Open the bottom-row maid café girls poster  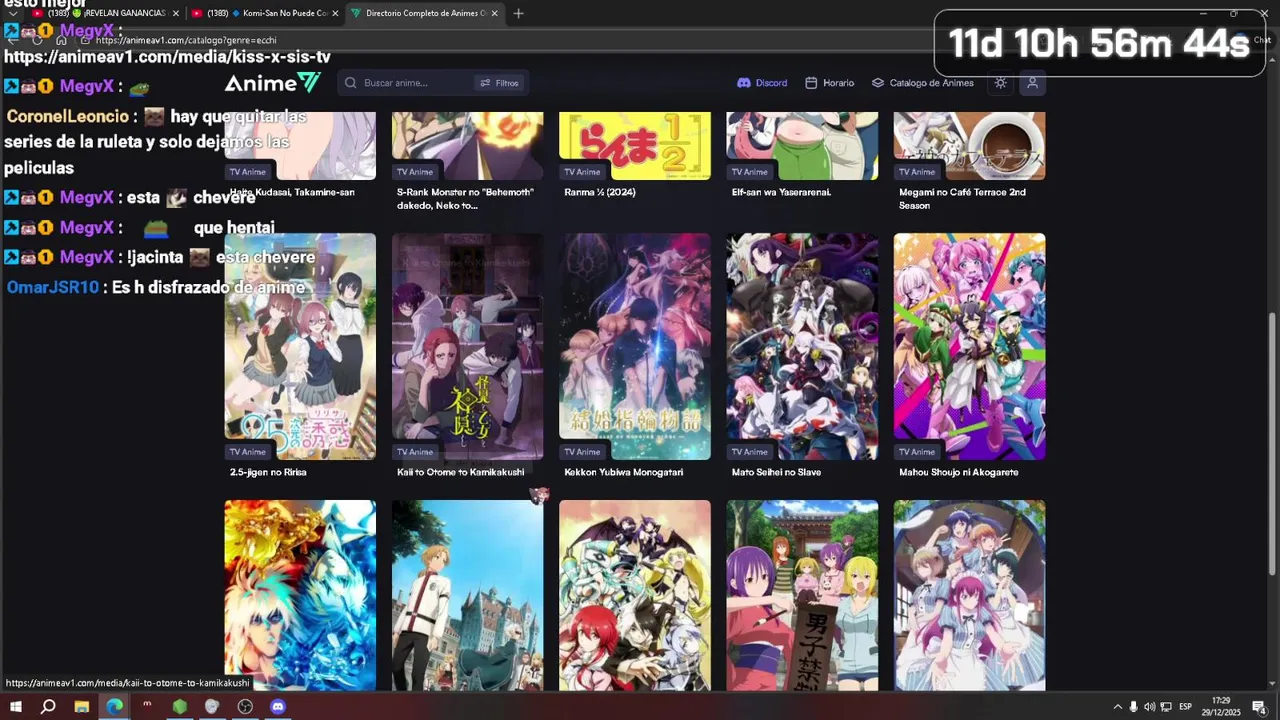coord(969,595)
